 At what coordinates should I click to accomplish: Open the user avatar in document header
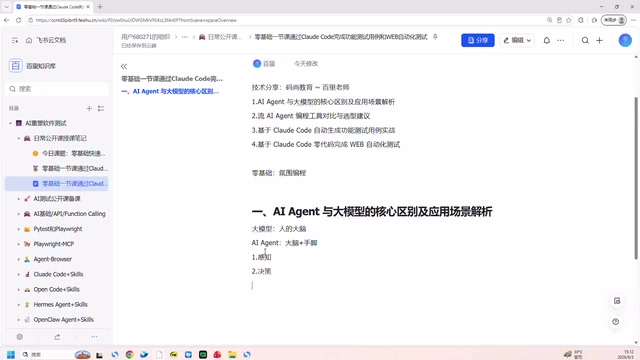pos(625,40)
